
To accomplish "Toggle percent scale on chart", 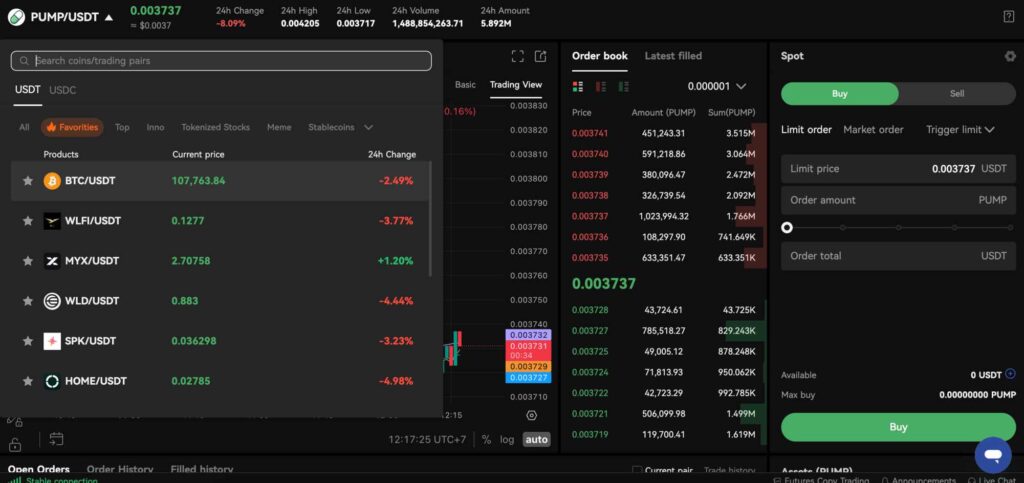I will [x=486, y=439].
